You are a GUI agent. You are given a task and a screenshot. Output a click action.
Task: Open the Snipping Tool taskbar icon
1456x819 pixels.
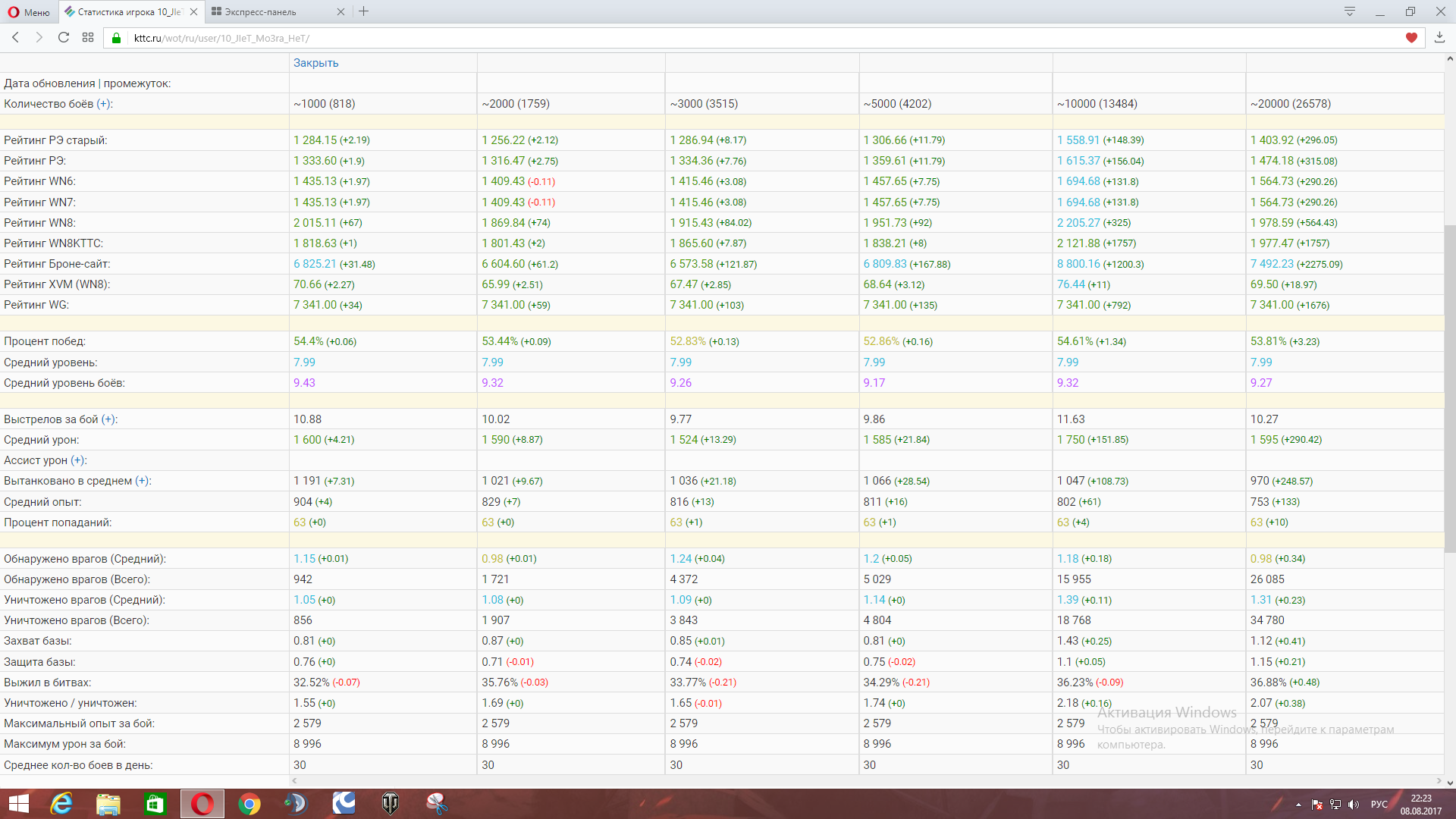[x=438, y=804]
